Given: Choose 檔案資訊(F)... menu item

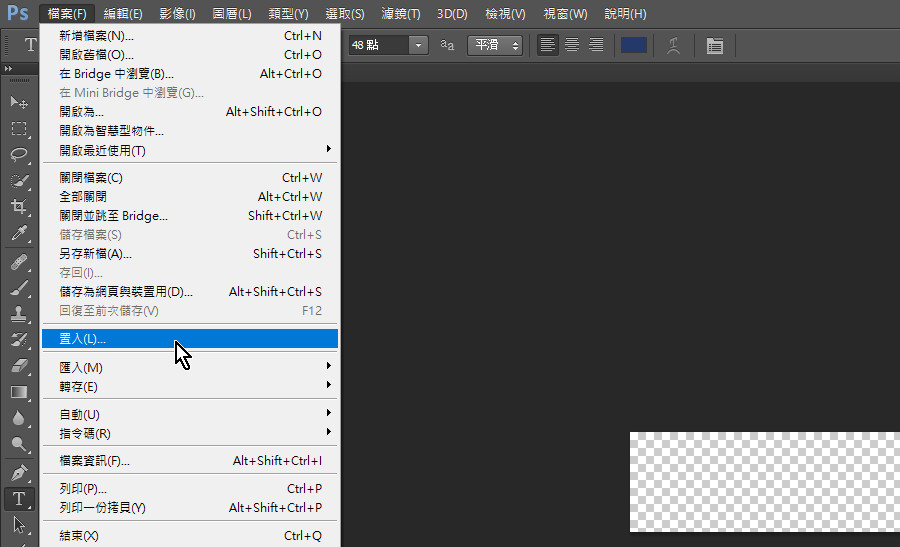Looking at the screenshot, I should [190, 460].
